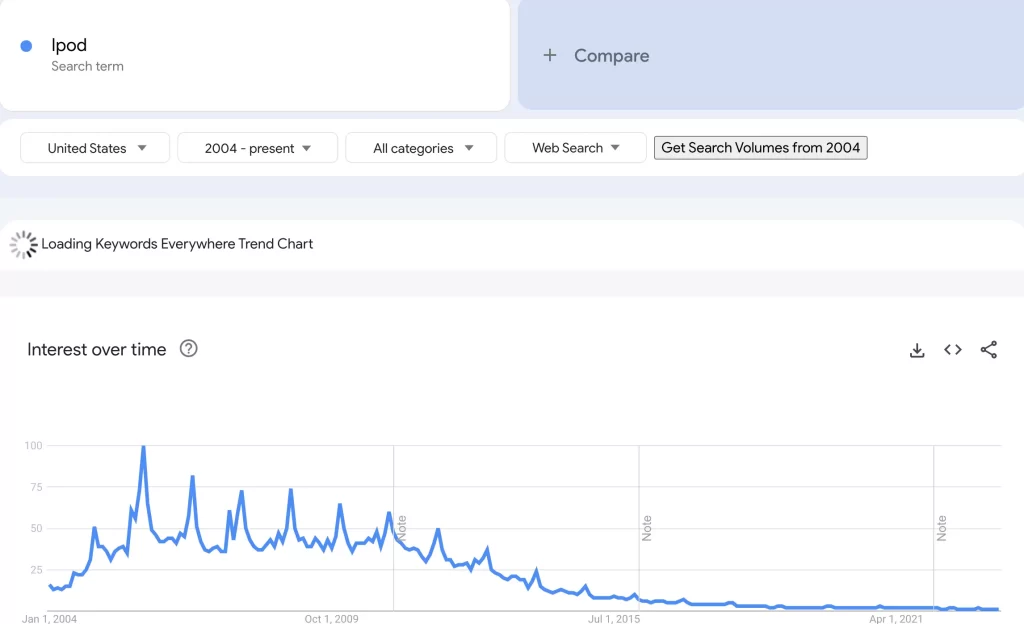Viewport: 1024px width, 624px height.
Task: Click the first Note marker near 2011
Action: (x=402, y=528)
